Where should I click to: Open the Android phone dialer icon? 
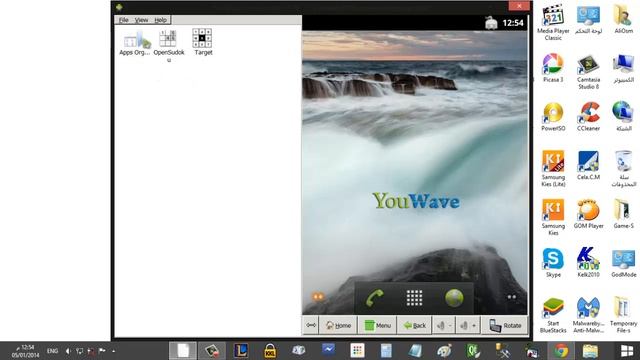(374, 298)
